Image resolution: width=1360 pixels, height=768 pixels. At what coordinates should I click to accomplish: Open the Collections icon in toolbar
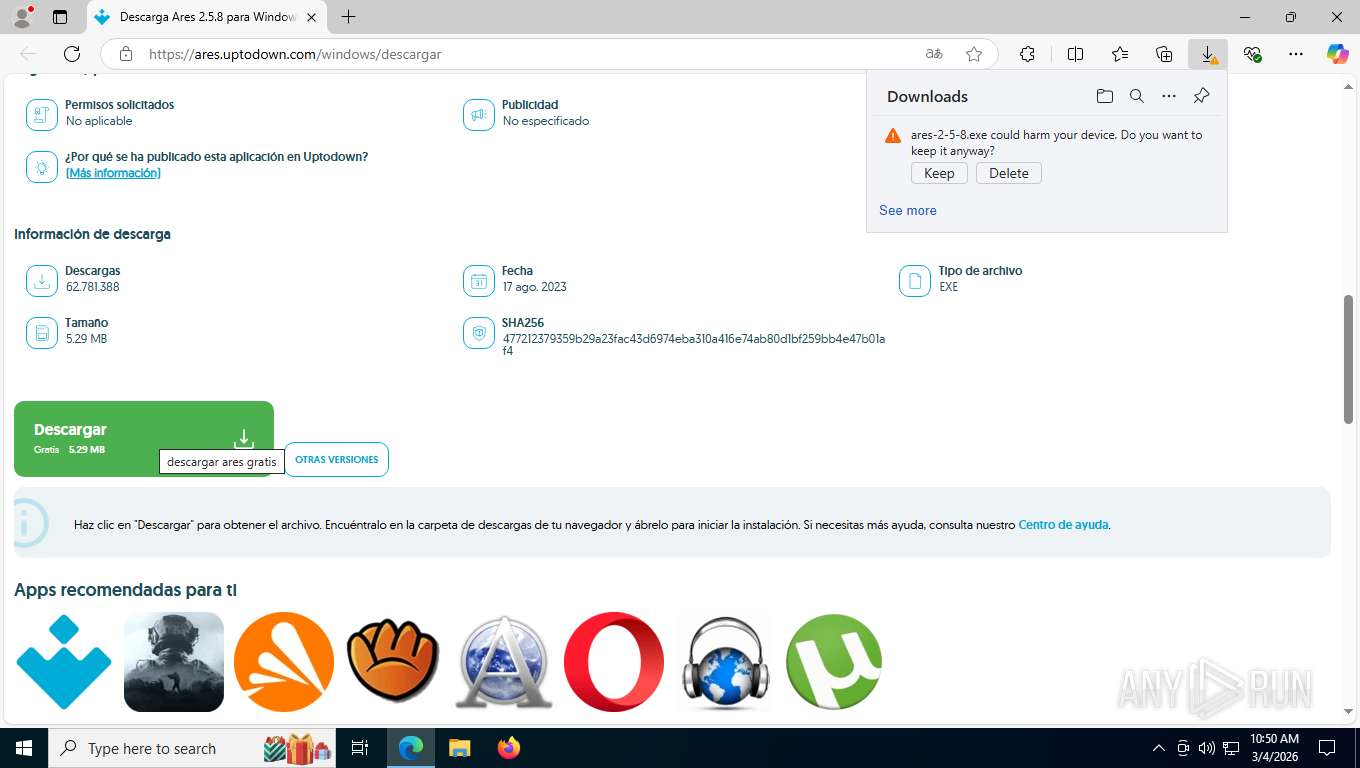click(1164, 54)
